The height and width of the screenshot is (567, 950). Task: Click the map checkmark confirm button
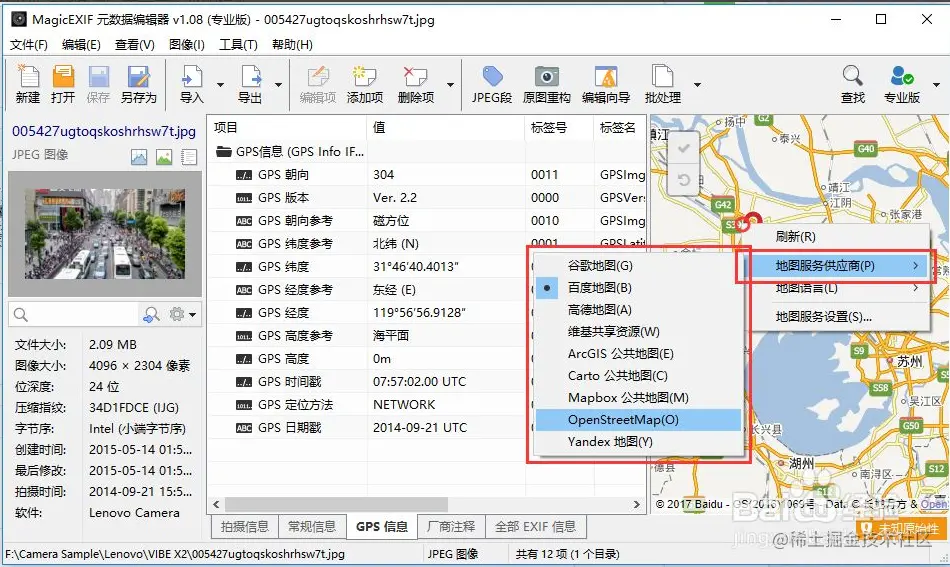click(683, 148)
